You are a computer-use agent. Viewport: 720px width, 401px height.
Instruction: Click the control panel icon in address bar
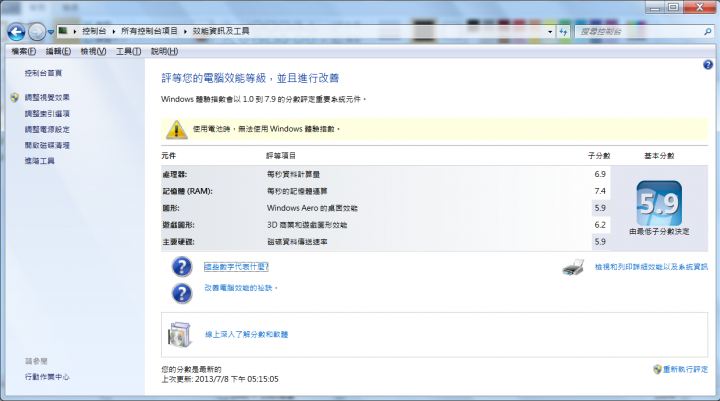63,31
